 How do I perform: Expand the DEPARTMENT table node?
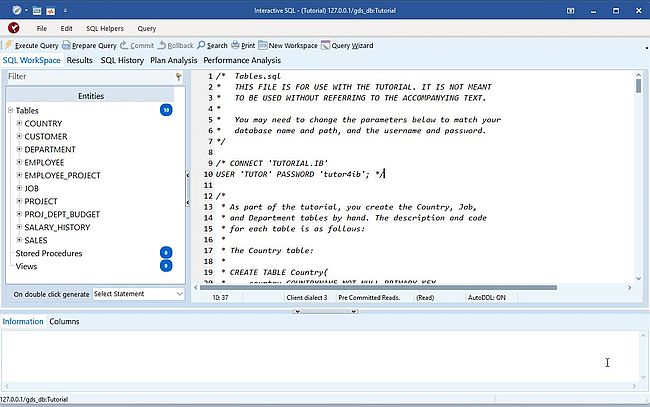19,149
